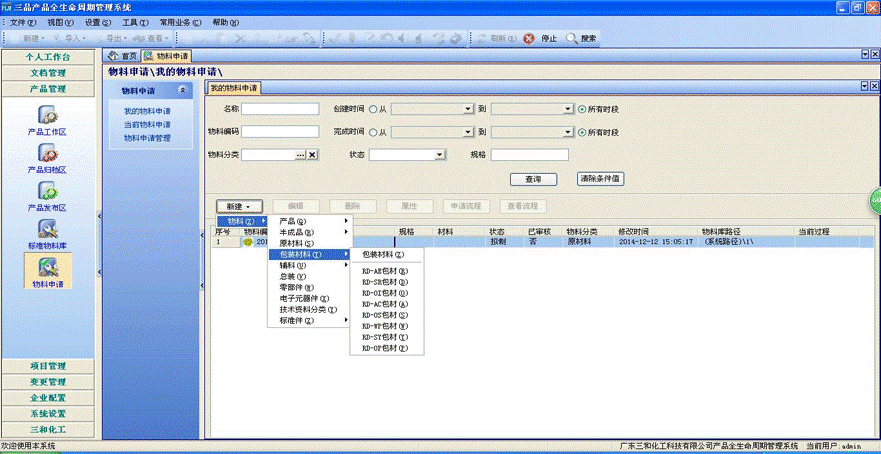Select the 创建时间 从 radio button

click(x=373, y=109)
